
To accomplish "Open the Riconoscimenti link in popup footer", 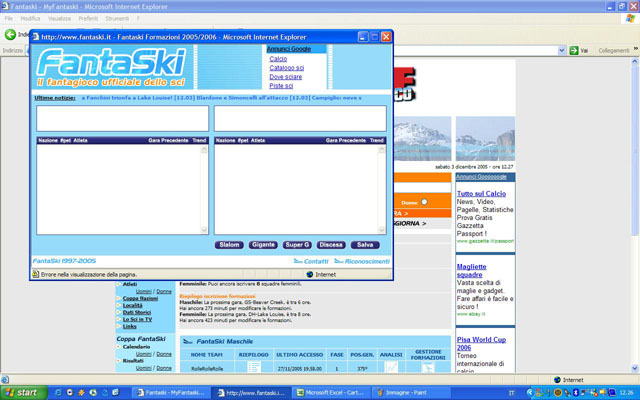I will (x=362, y=261).
